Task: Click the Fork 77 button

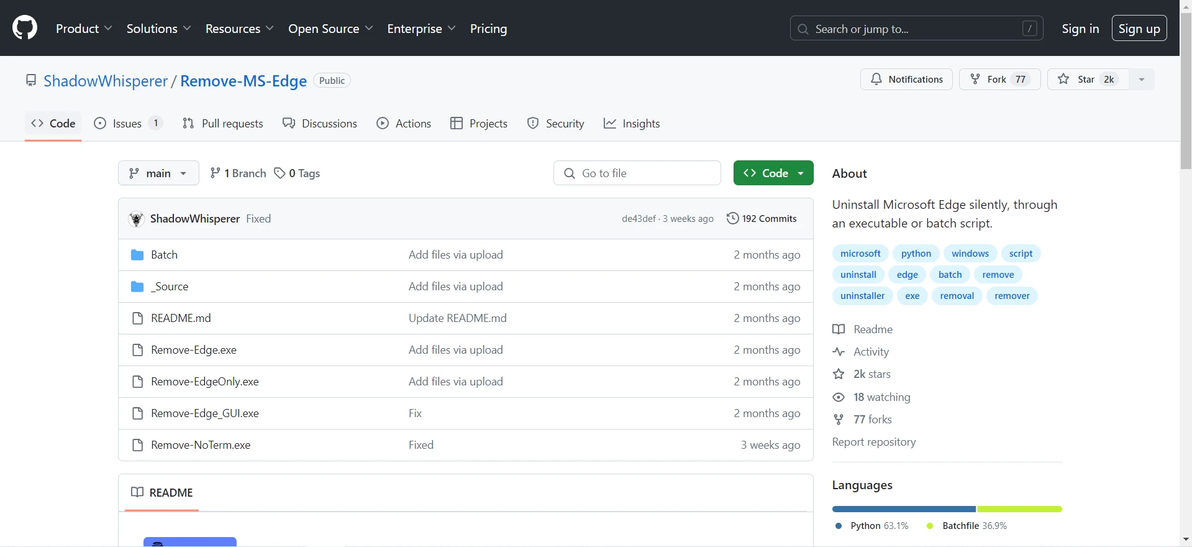Action: click(1000, 80)
